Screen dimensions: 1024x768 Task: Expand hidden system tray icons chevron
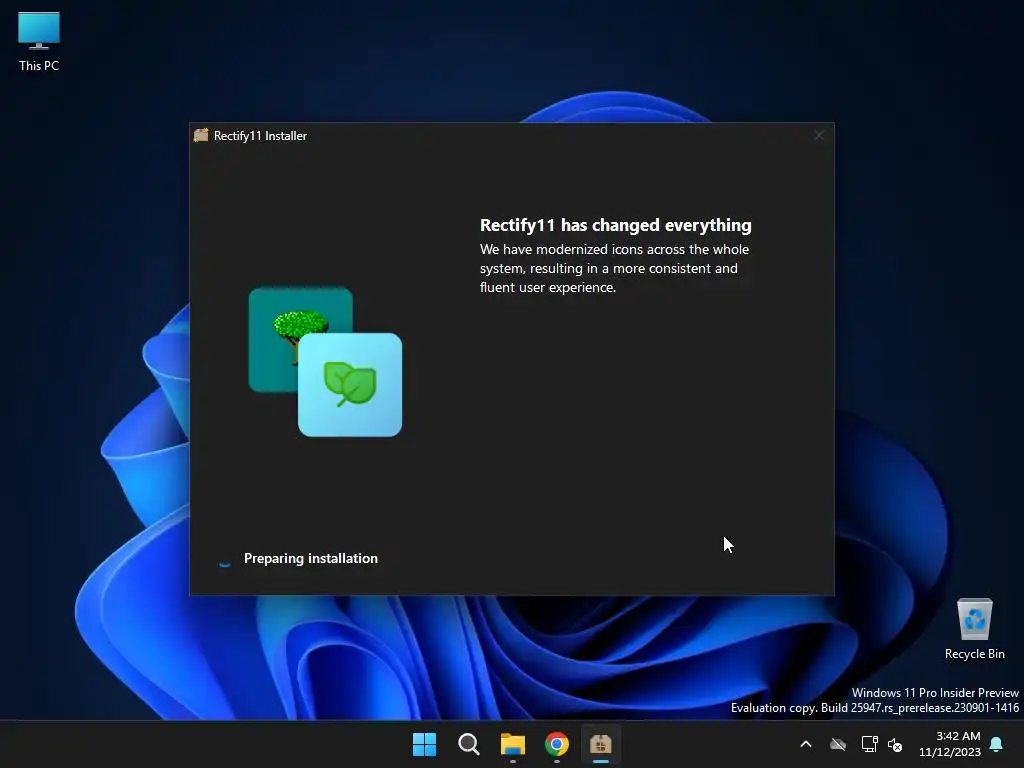pyautogui.click(x=806, y=744)
